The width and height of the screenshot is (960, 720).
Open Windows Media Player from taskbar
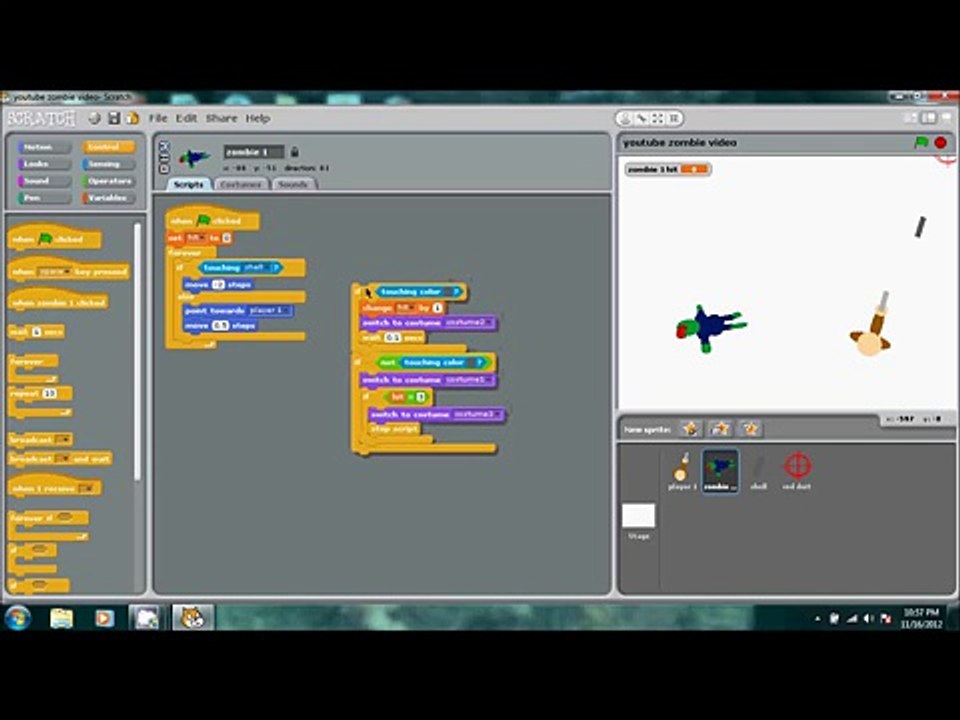[x=103, y=618]
